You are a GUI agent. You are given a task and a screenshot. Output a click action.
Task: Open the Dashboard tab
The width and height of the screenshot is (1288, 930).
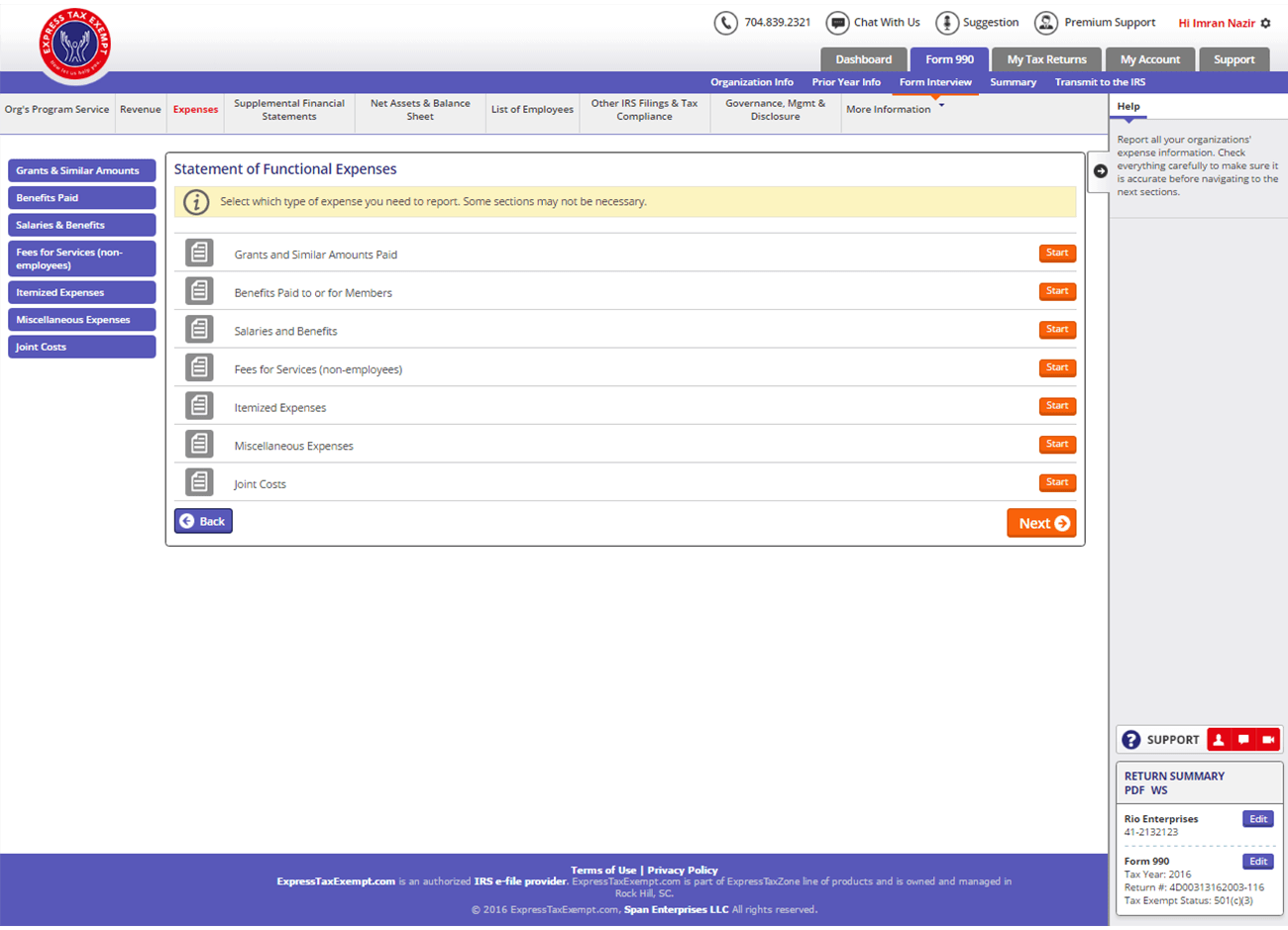[x=863, y=59]
